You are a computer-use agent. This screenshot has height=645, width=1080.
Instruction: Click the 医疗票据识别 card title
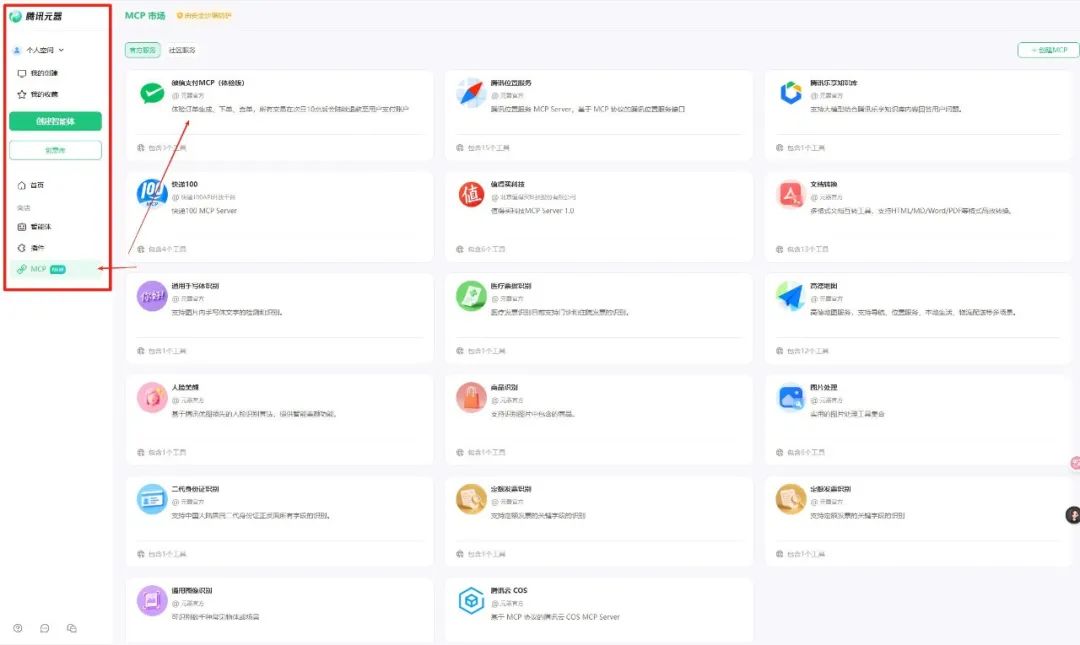click(511, 286)
